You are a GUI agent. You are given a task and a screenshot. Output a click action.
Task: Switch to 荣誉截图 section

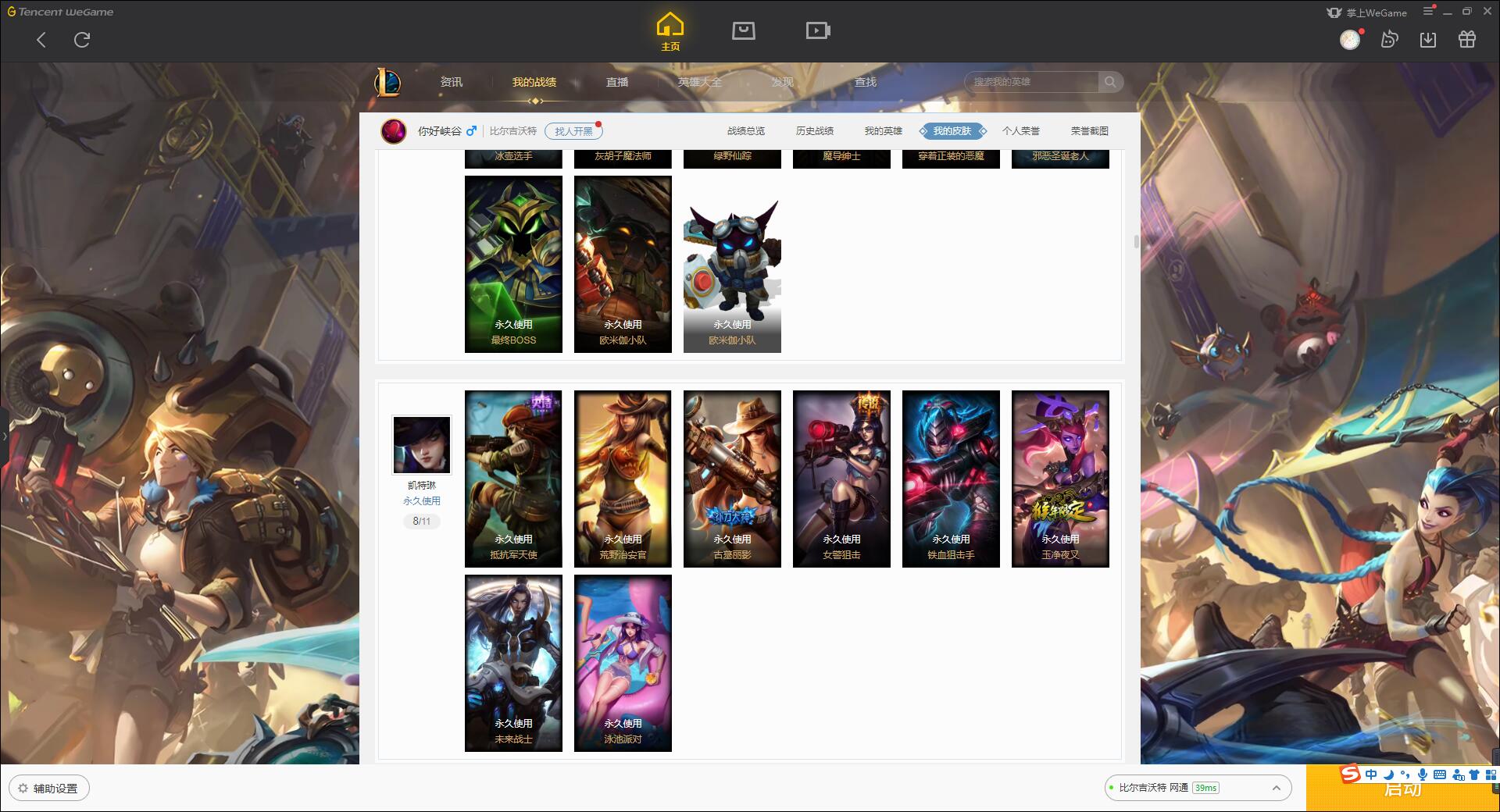(x=1090, y=131)
